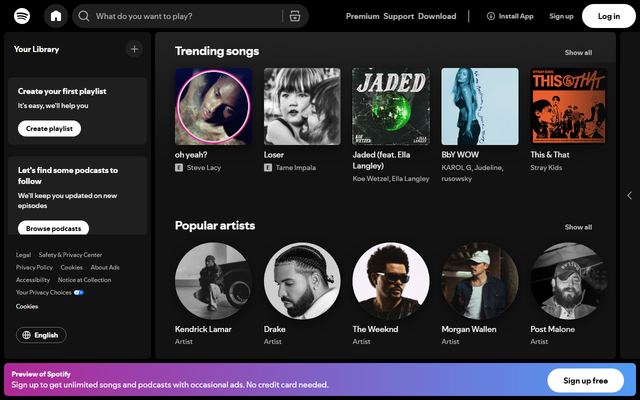Open Accessibility link
640x400 pixels.
[x=33, y=280]
